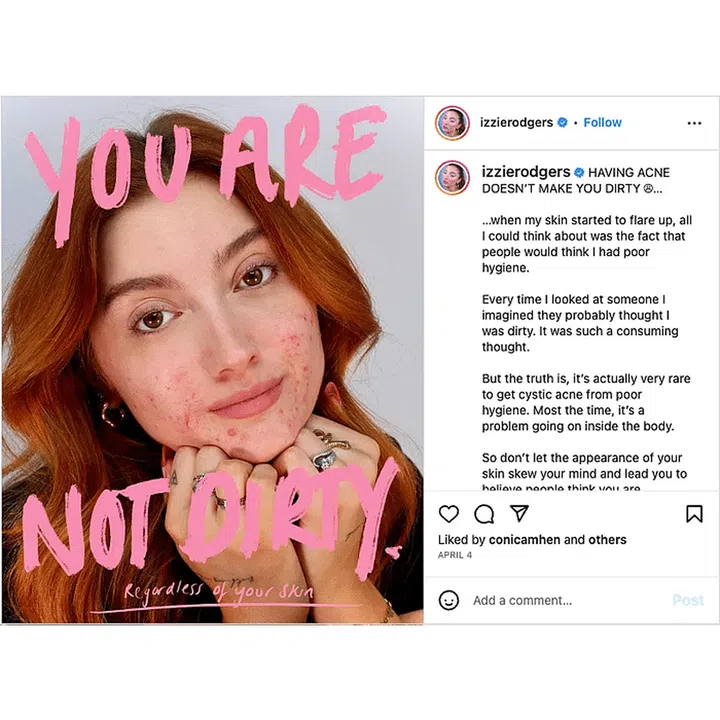
Task: Open the izzierodgers username in the header
Action: [516, 123]
